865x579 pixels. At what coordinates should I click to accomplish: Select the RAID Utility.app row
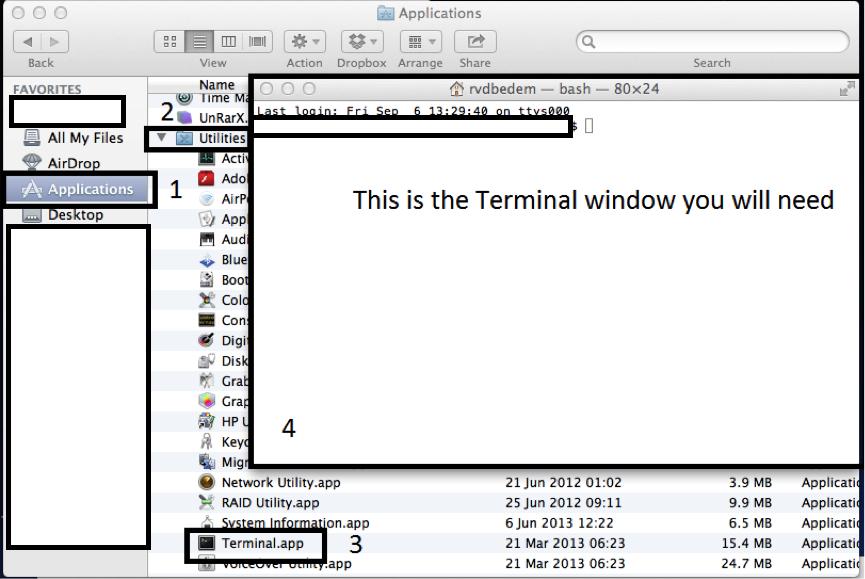270,503
